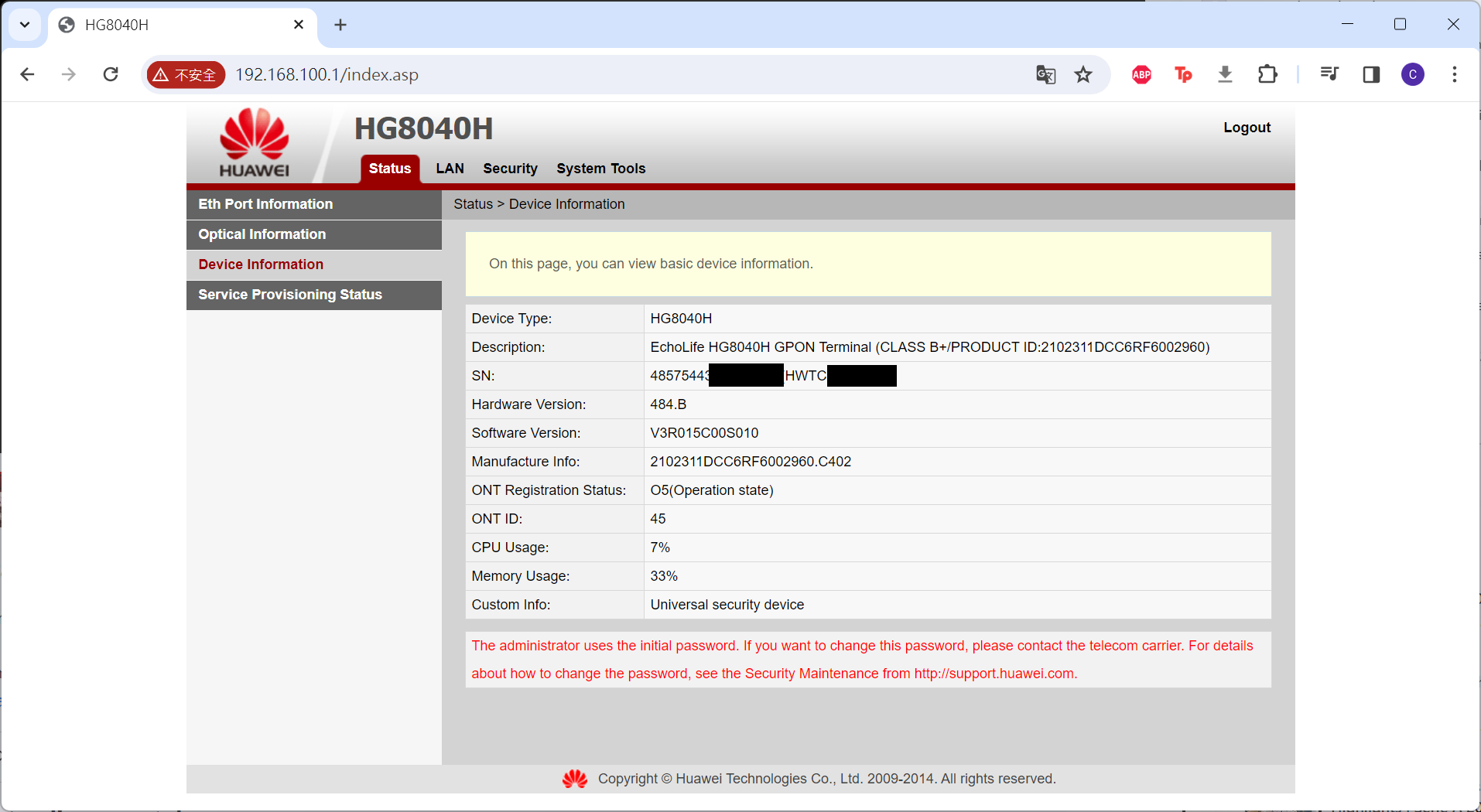Screen dimensions: 1481x812
Task: Open the media controls icon
Action: [x=1329, y=74]
